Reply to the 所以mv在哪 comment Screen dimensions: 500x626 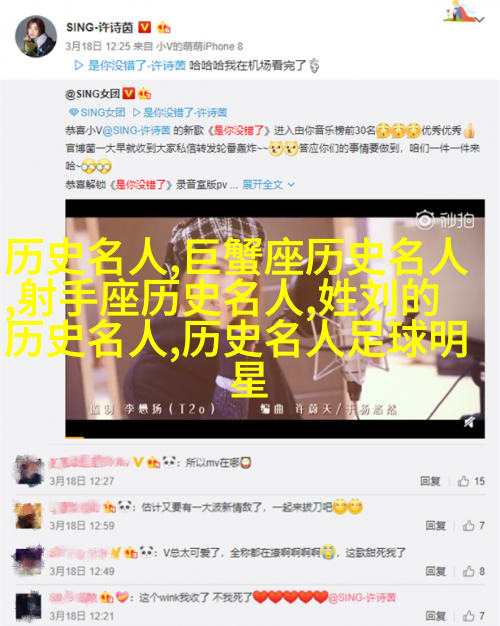[x=430, y=481]
